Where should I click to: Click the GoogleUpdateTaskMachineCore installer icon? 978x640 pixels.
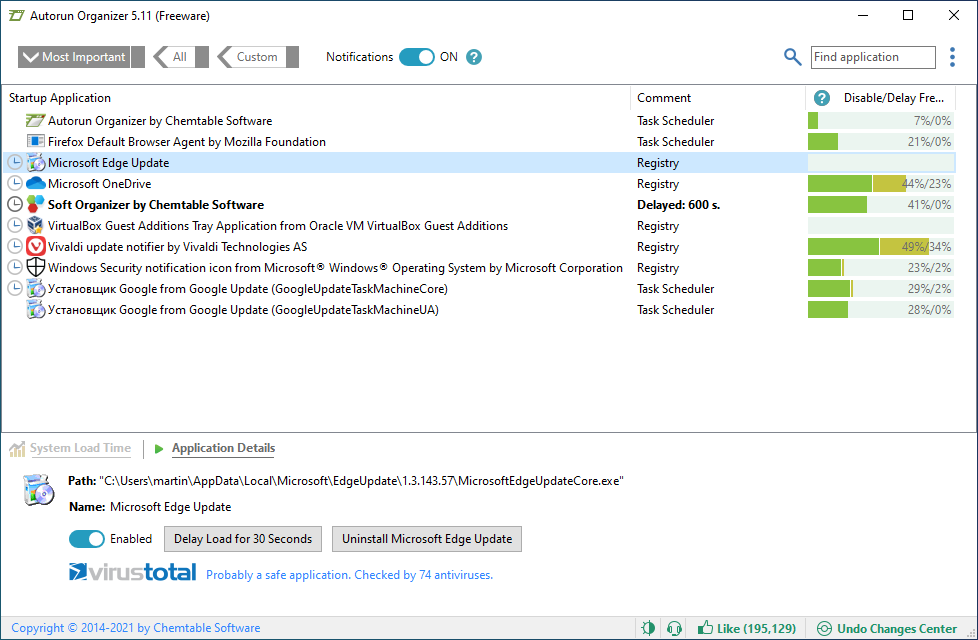pos(36,288)
